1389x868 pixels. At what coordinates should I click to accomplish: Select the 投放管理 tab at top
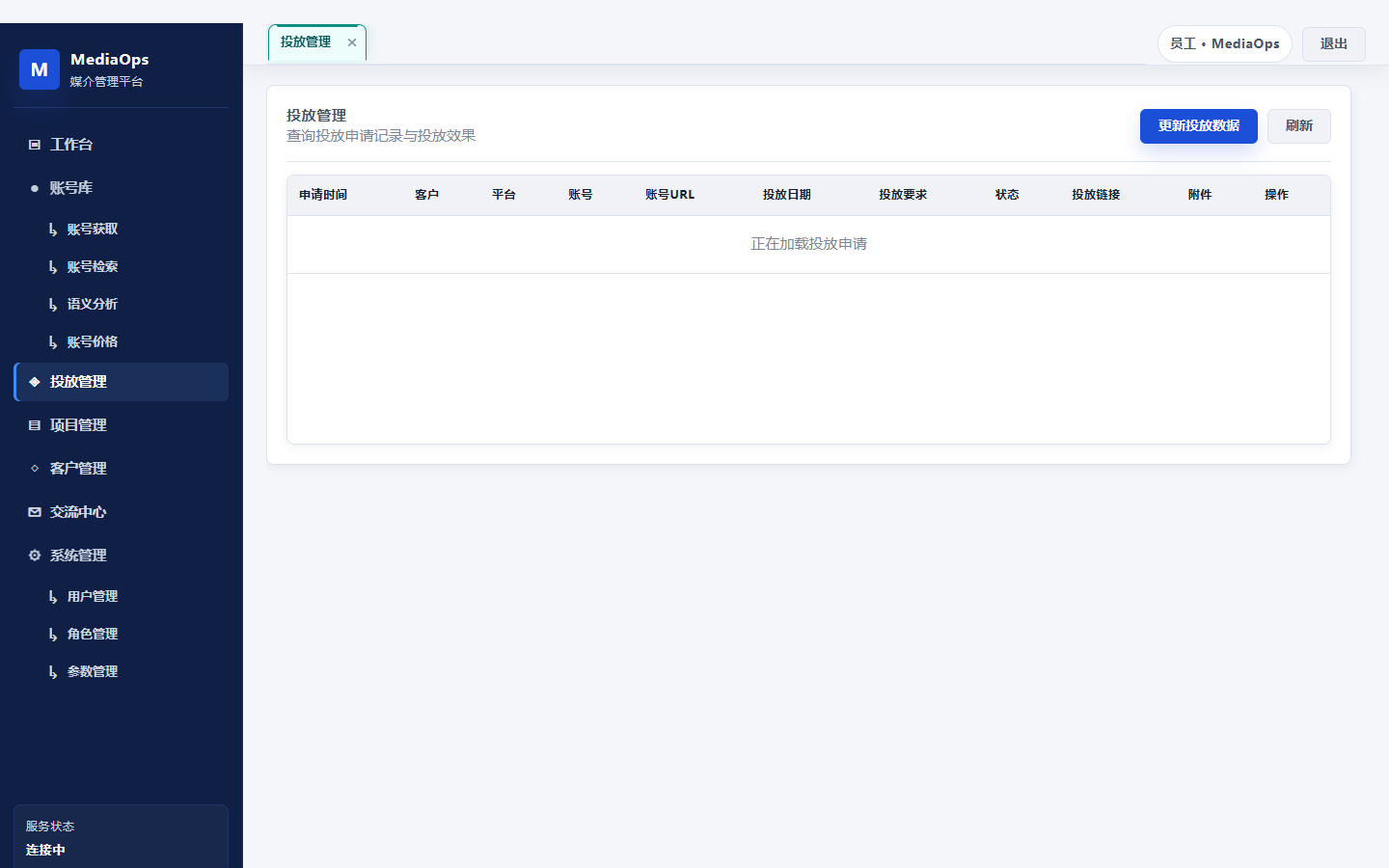click(306, 42)
